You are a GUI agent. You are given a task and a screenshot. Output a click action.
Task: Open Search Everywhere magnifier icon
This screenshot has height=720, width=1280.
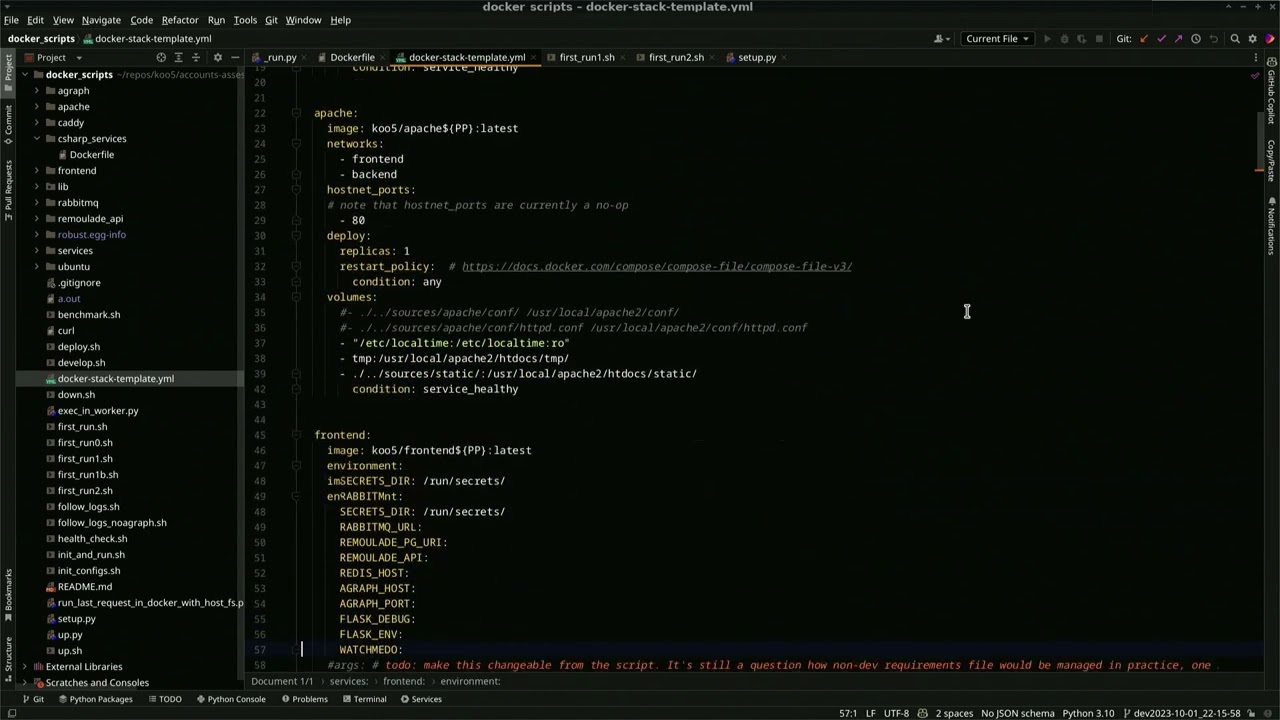pos(1235,39)
